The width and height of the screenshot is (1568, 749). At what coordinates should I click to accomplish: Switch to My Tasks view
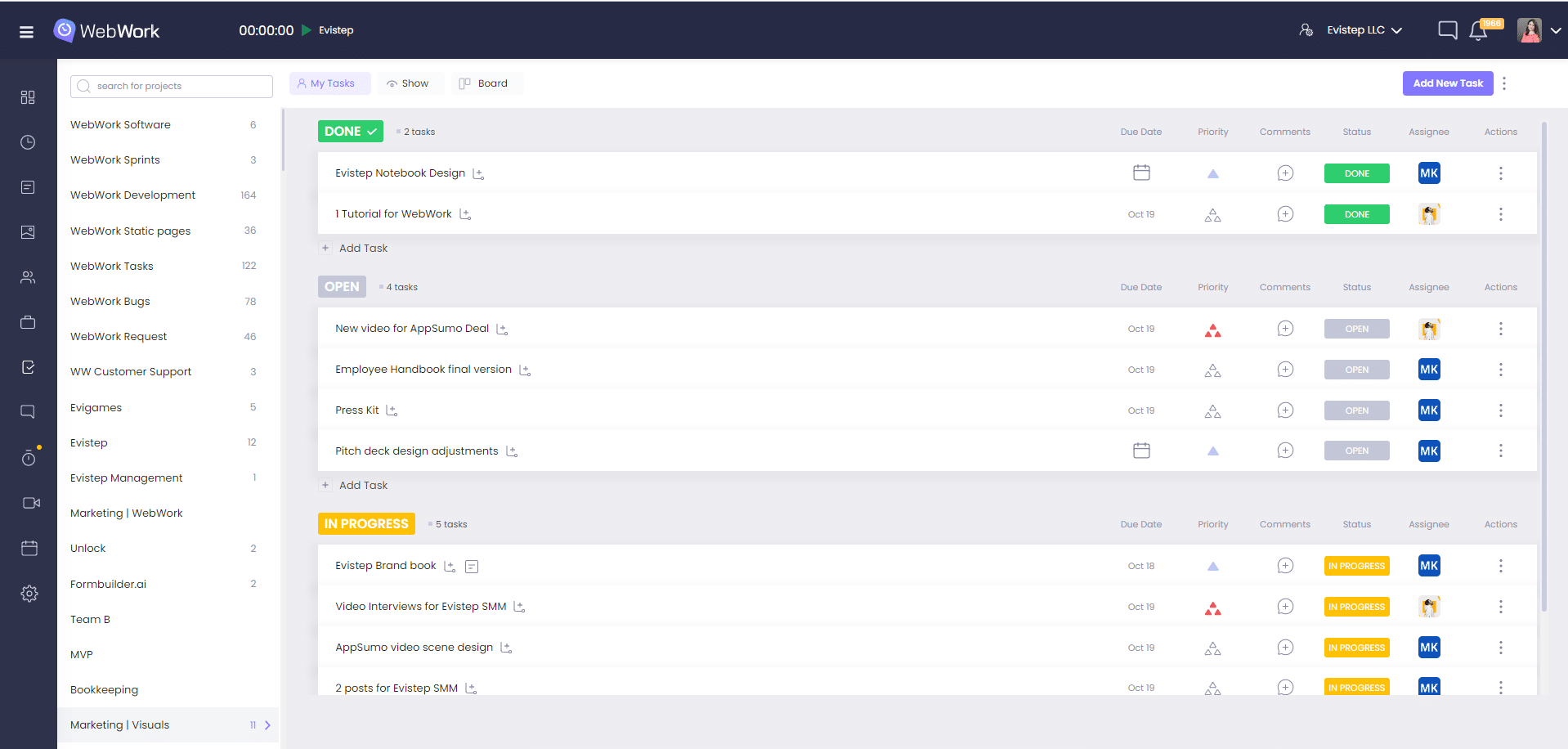click(329, 83)
